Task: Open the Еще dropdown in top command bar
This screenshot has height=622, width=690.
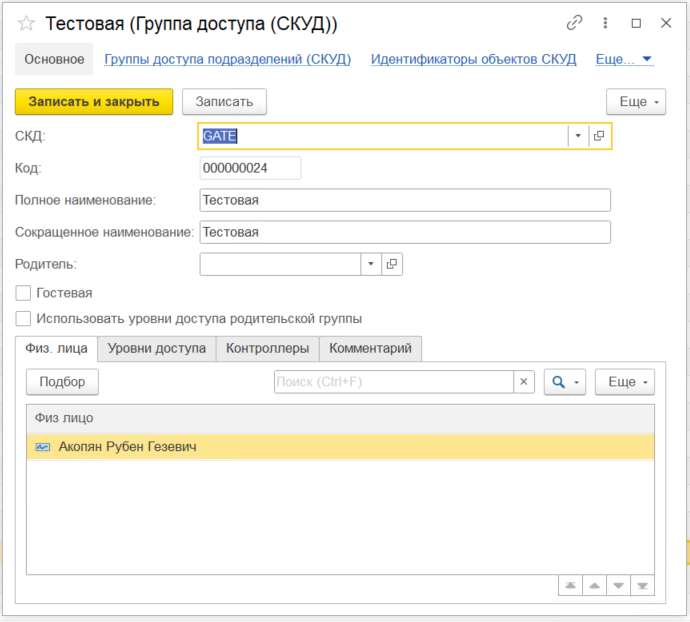Action: 636,101
